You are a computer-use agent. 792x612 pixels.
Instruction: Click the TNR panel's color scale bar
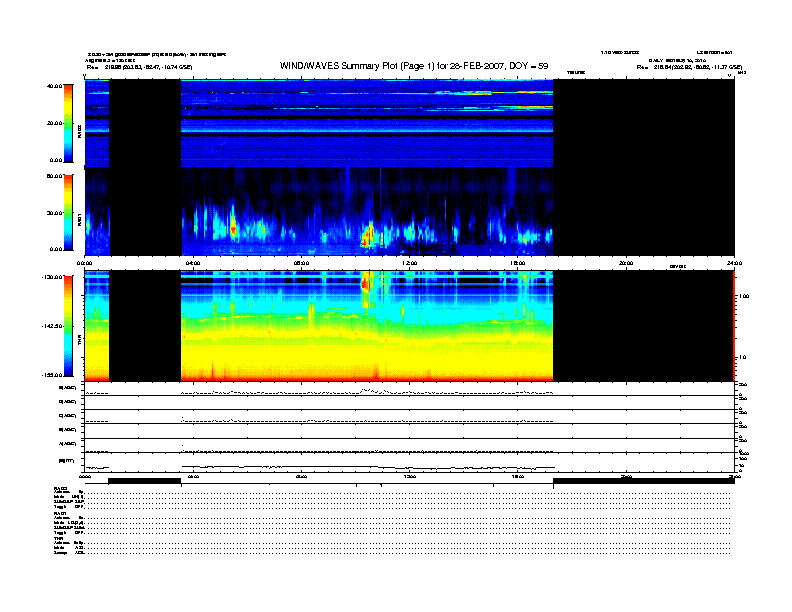click(x=68, y=326)
